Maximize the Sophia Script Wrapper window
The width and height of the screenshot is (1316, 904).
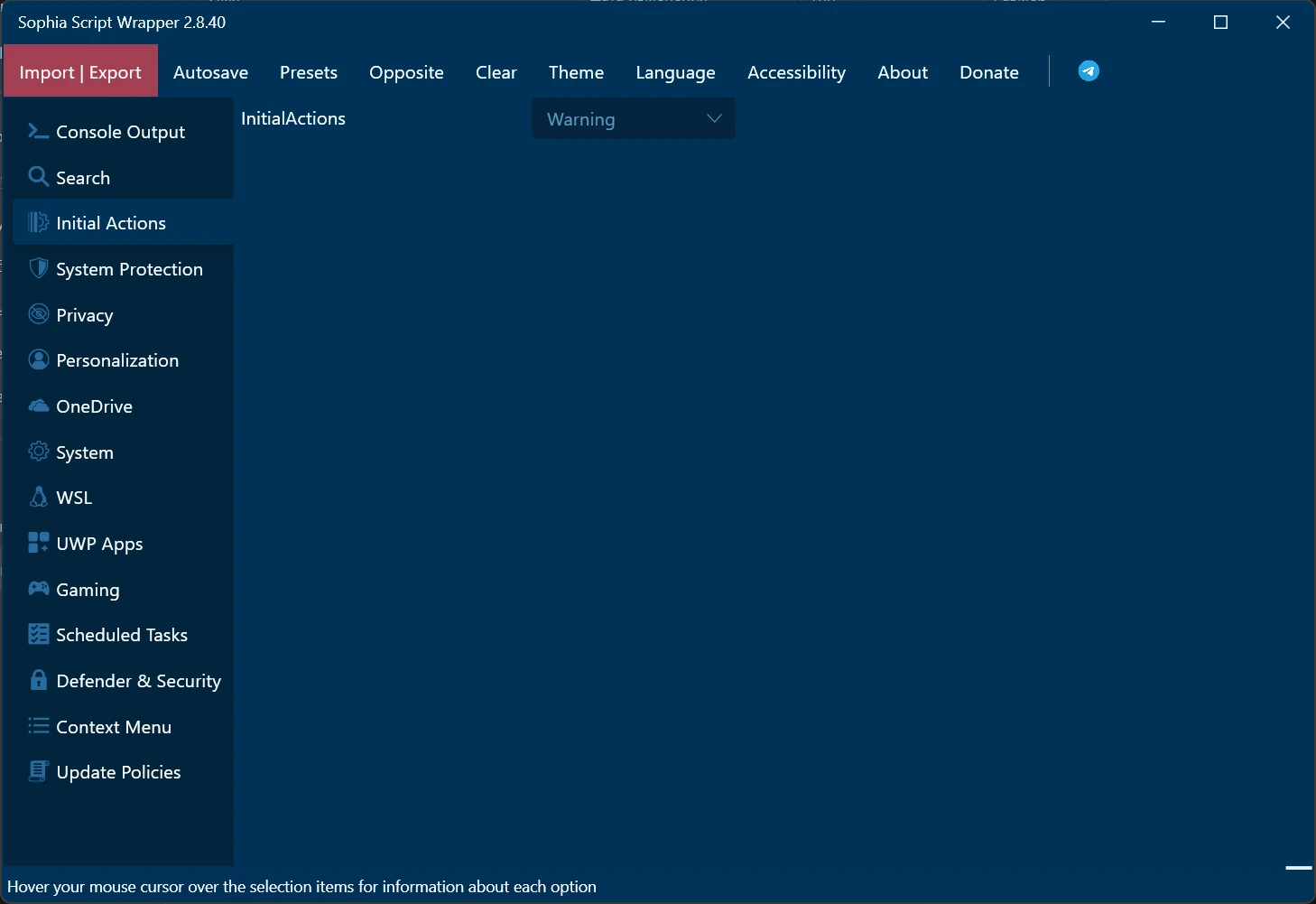point(1220,23)
